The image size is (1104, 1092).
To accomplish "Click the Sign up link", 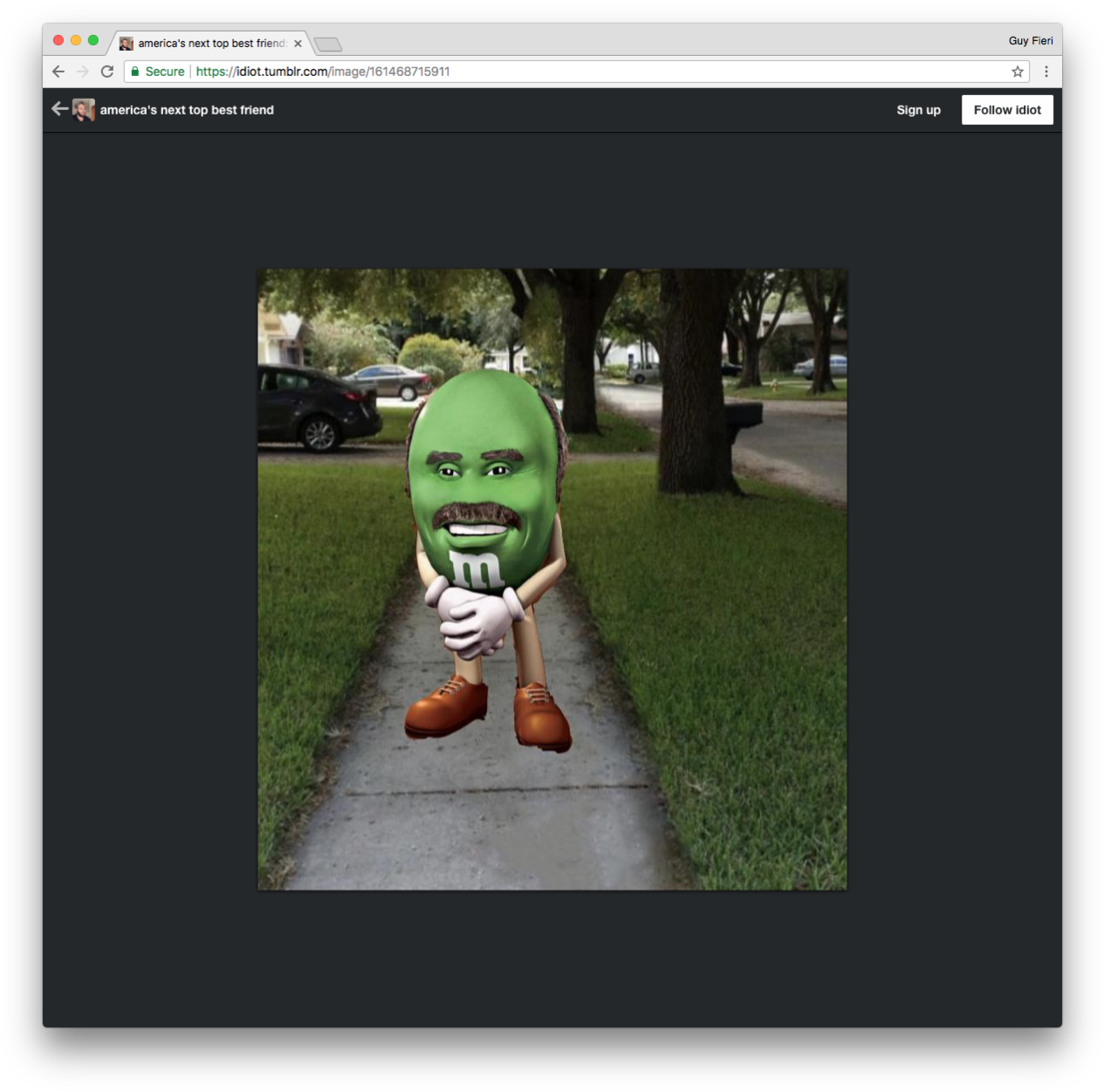I will point(918,110).
